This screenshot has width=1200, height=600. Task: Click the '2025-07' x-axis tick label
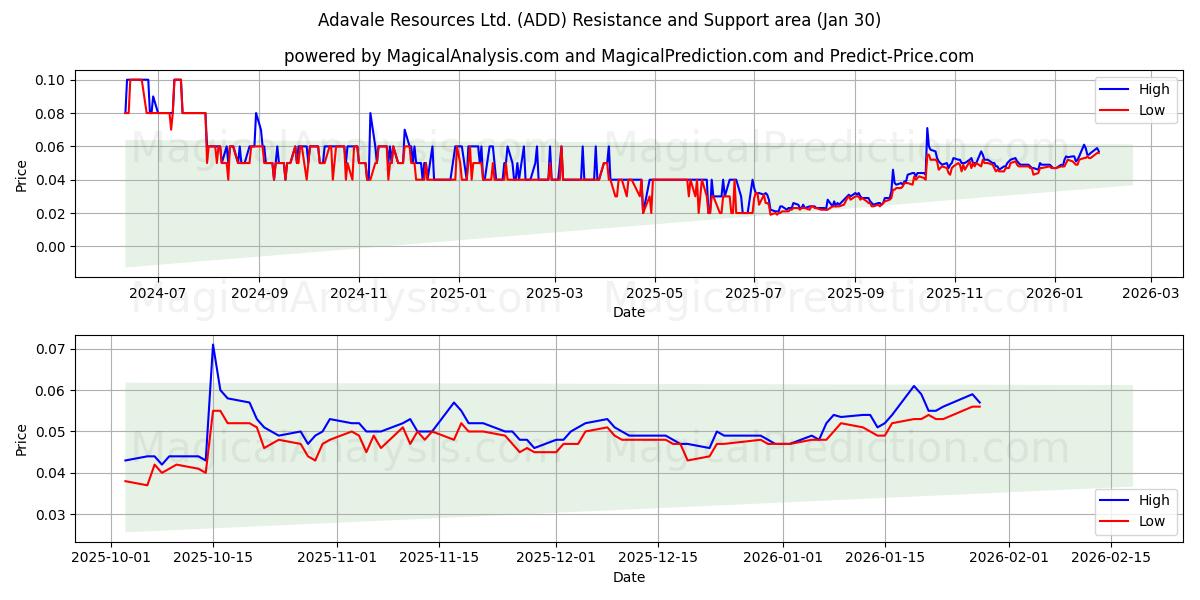(x=756, y=293)
